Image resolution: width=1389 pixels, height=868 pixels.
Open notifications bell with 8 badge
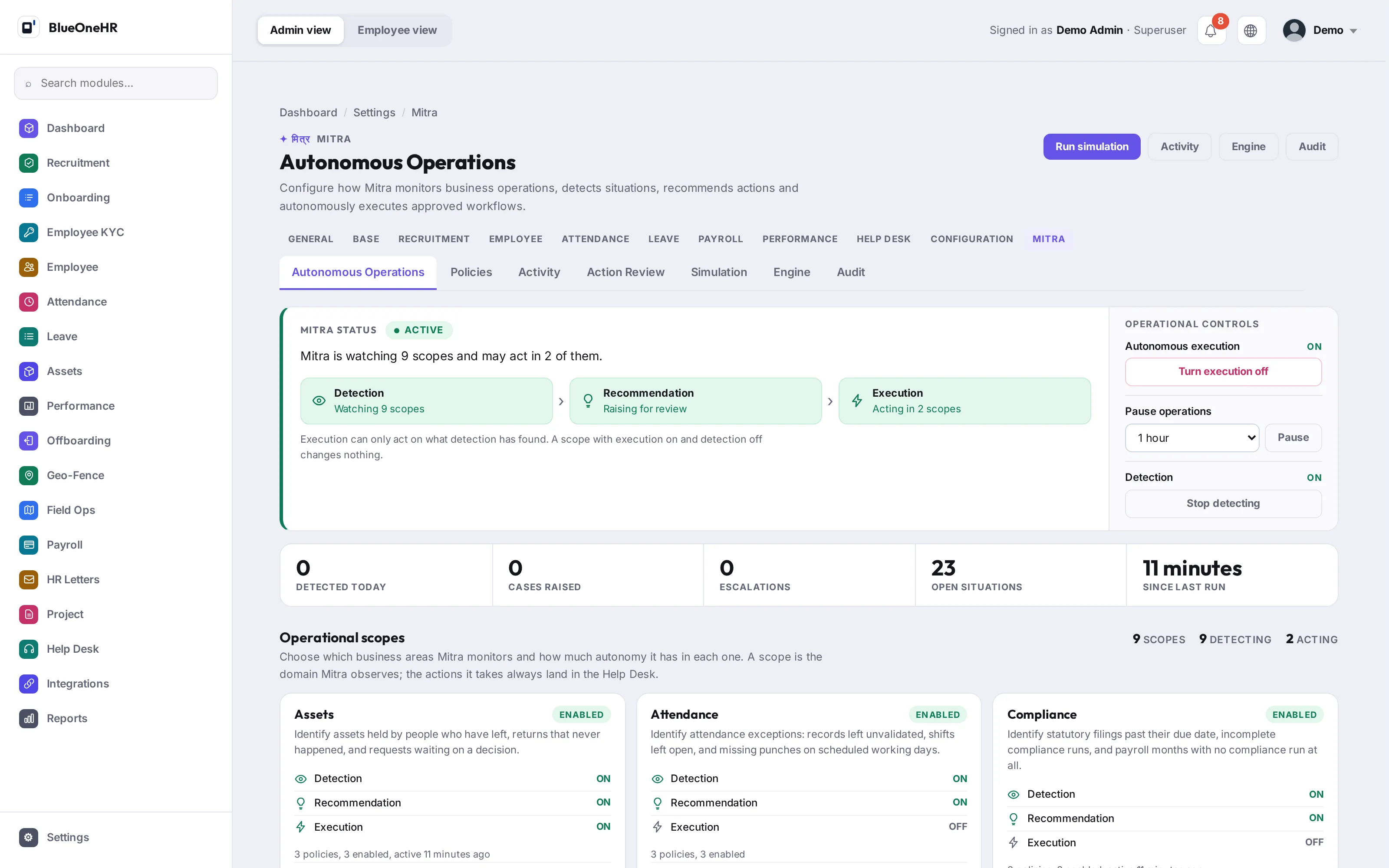click(1211, 30)
